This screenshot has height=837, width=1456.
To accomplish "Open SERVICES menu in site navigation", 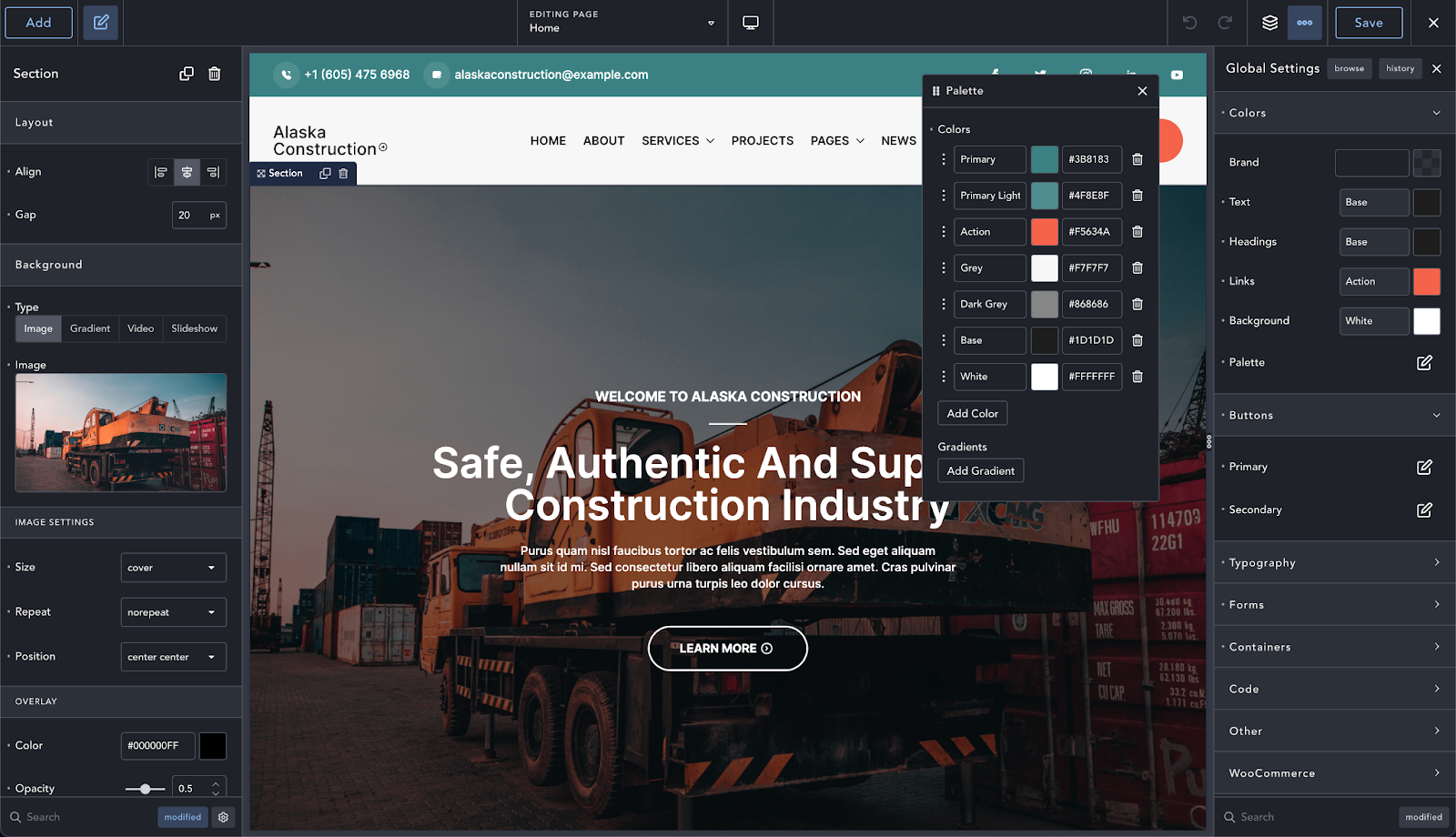I will [678, 141].
